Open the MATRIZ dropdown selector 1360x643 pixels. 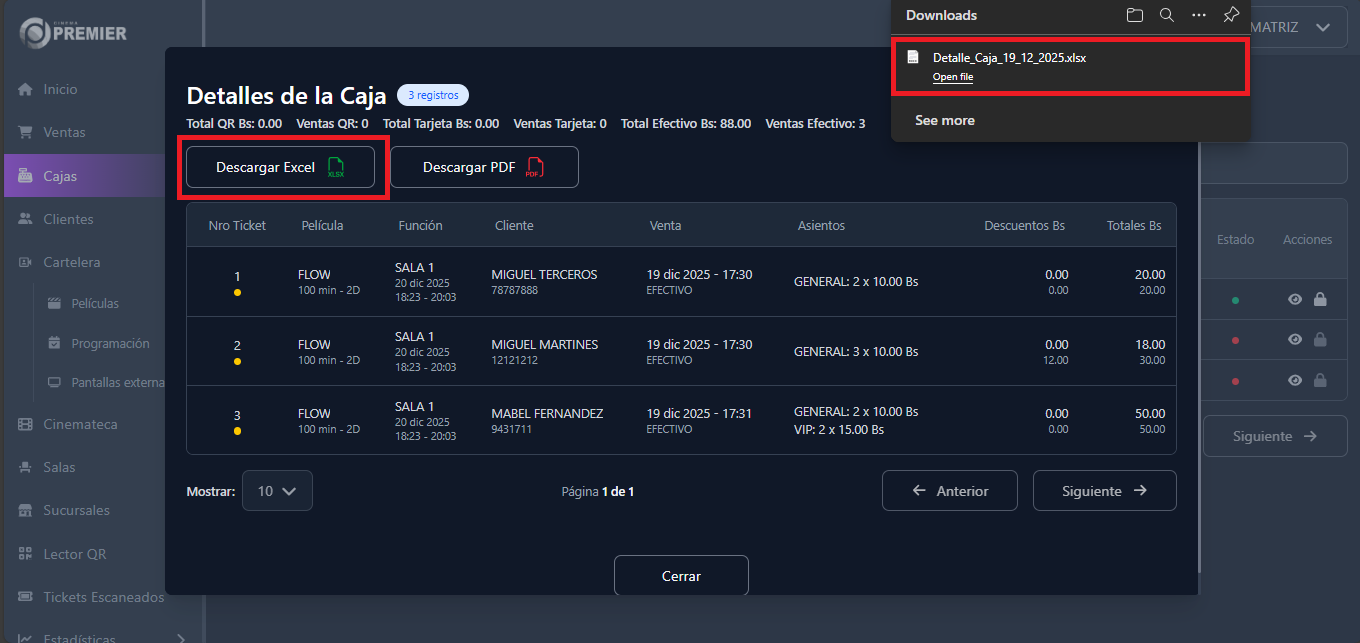click(x=1294, y=27)
